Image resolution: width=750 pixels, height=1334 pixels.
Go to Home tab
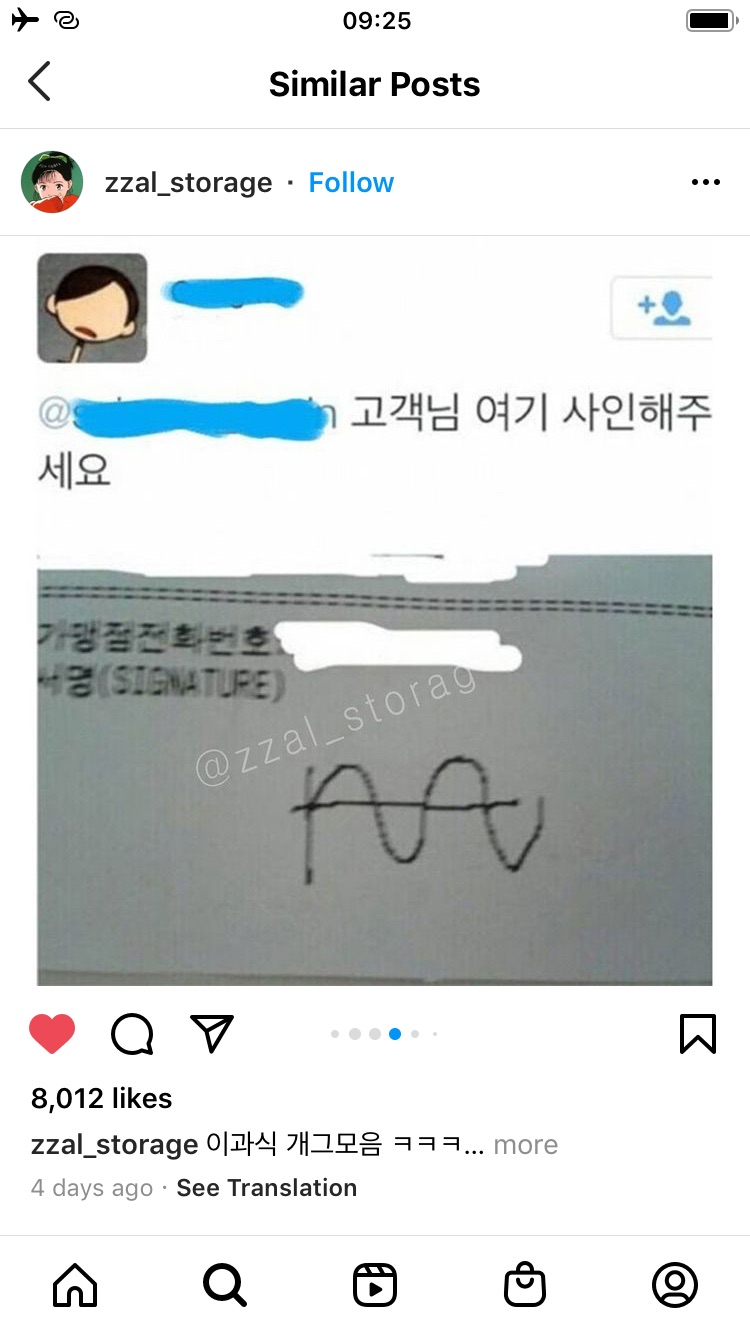point(75,1285)
